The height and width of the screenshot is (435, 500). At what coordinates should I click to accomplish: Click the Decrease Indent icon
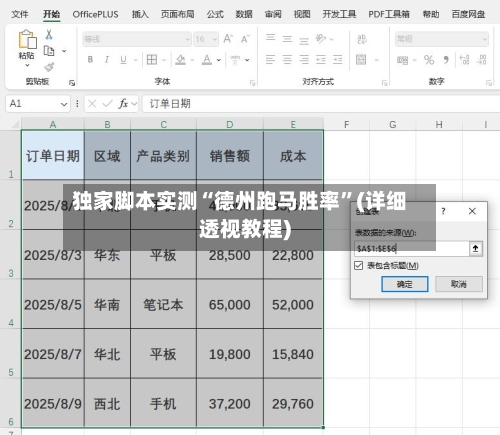[321, 60]
